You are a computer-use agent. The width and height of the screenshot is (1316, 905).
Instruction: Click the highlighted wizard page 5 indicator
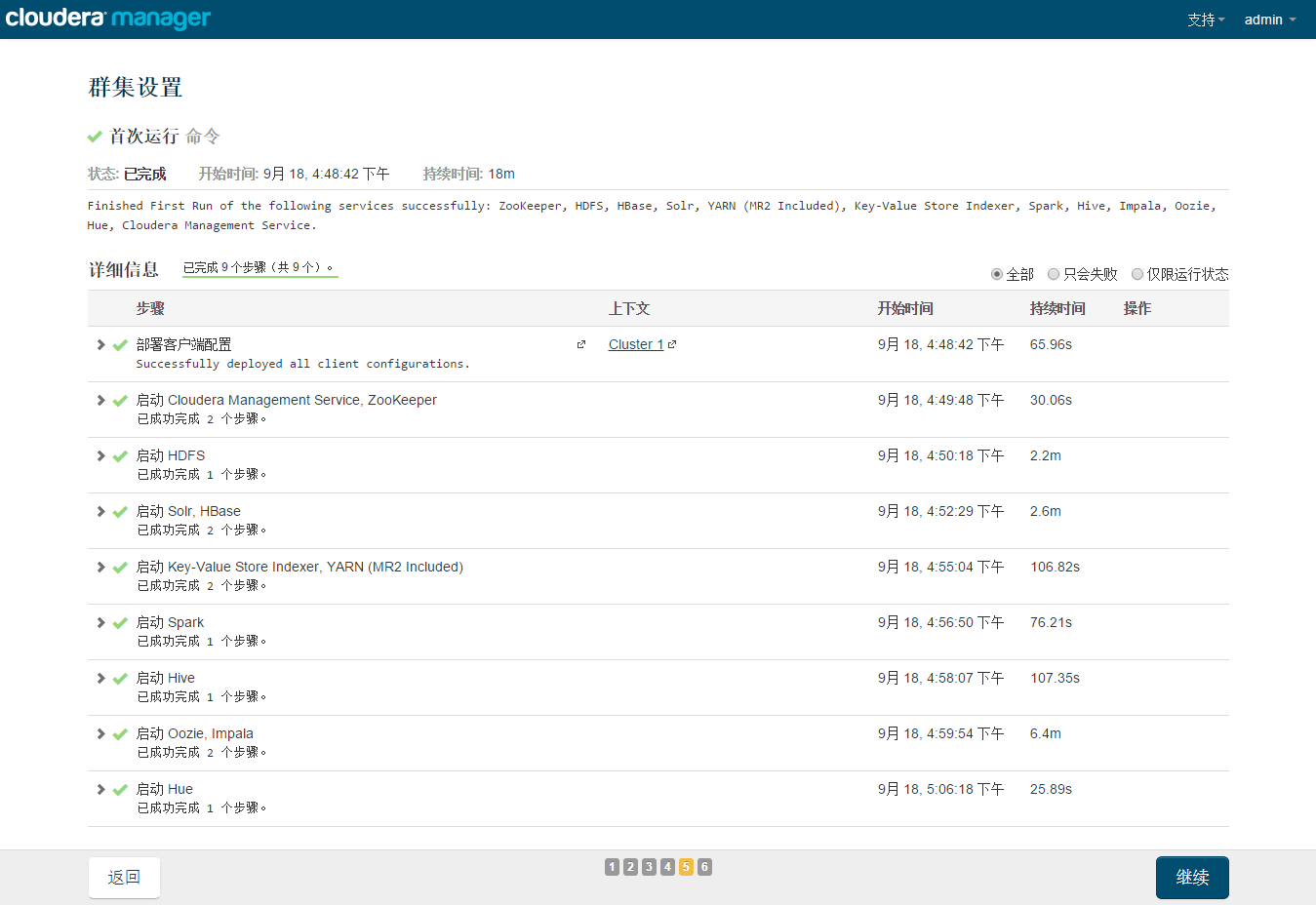[x=686, y=867]
